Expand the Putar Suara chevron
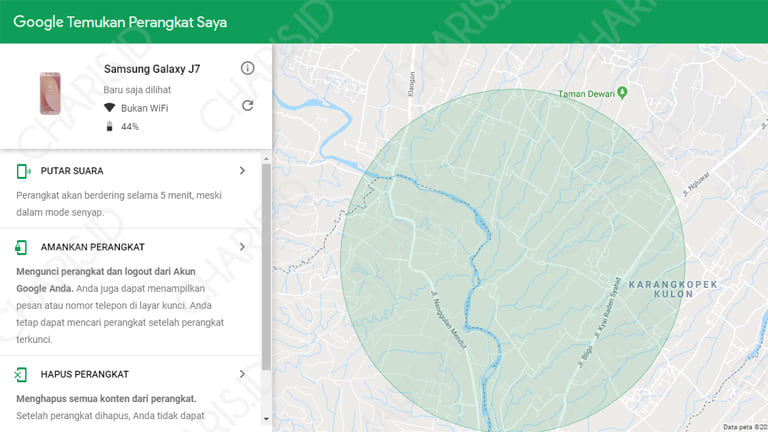 coord(242,170)
